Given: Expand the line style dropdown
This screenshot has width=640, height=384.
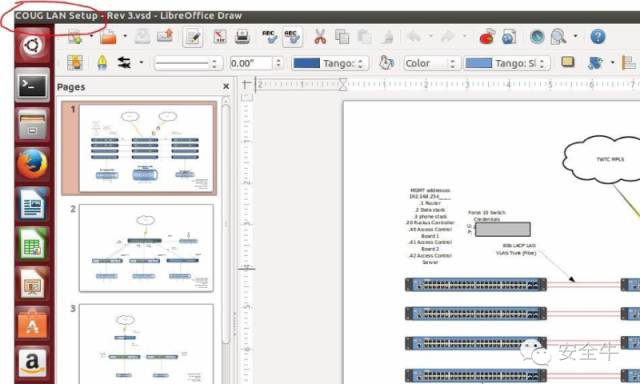Looking at the screenshot, I should 188,63.
